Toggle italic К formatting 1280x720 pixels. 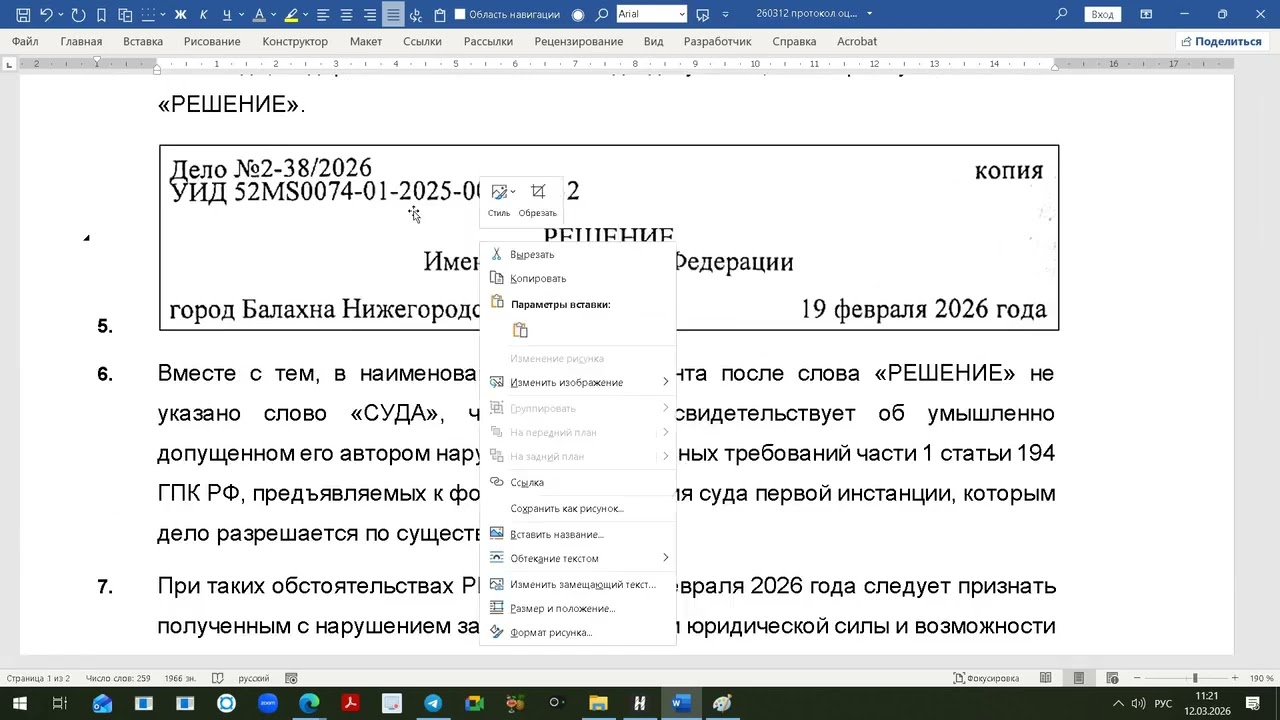coord(204,15)
